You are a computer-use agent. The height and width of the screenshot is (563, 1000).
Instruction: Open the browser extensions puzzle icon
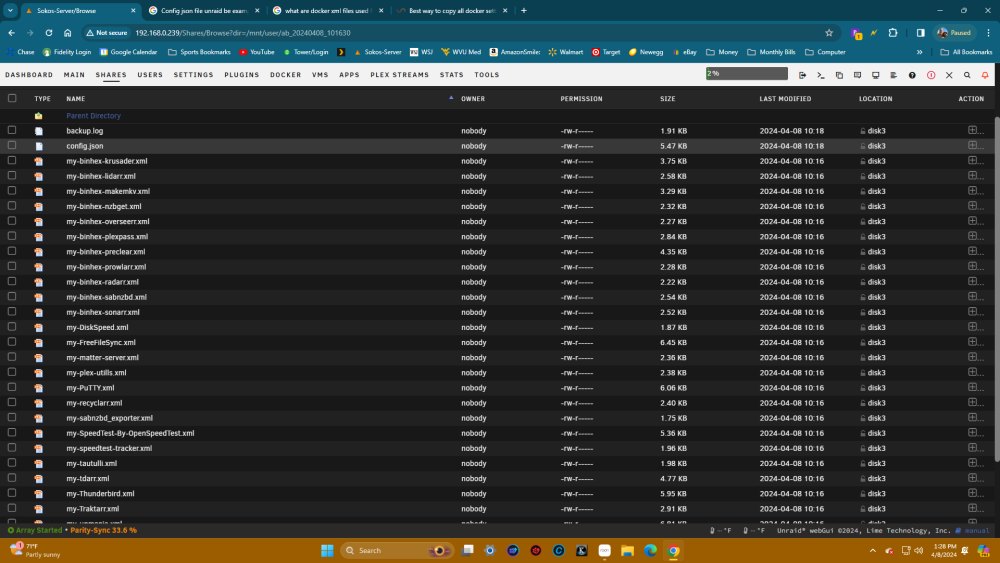[x=893, y=33]
